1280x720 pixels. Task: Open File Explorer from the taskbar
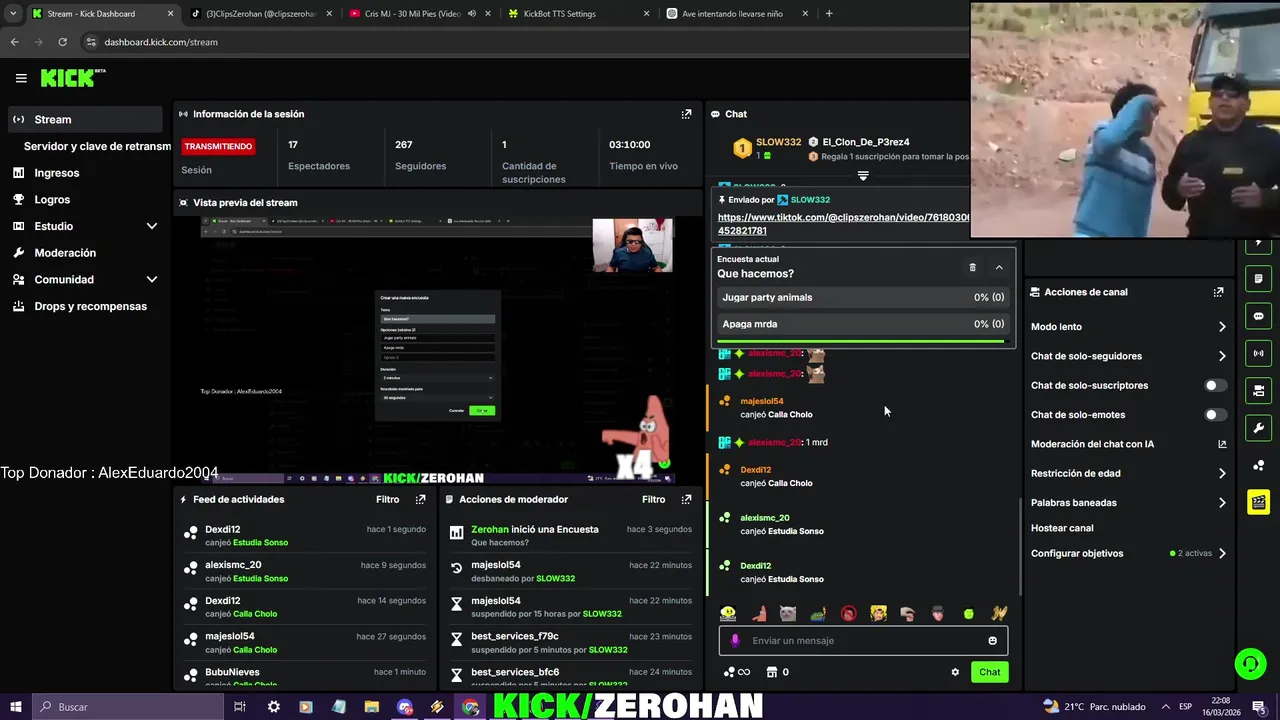[x=371, y=707]
